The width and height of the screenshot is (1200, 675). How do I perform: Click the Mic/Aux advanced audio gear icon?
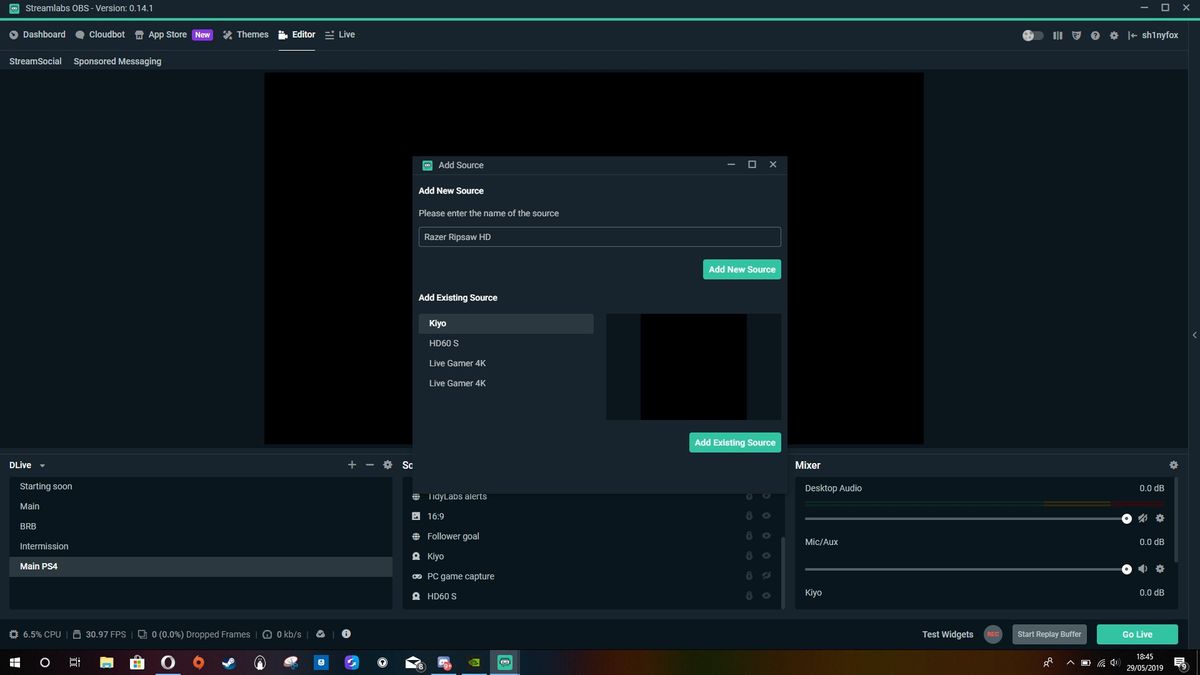1160,568
